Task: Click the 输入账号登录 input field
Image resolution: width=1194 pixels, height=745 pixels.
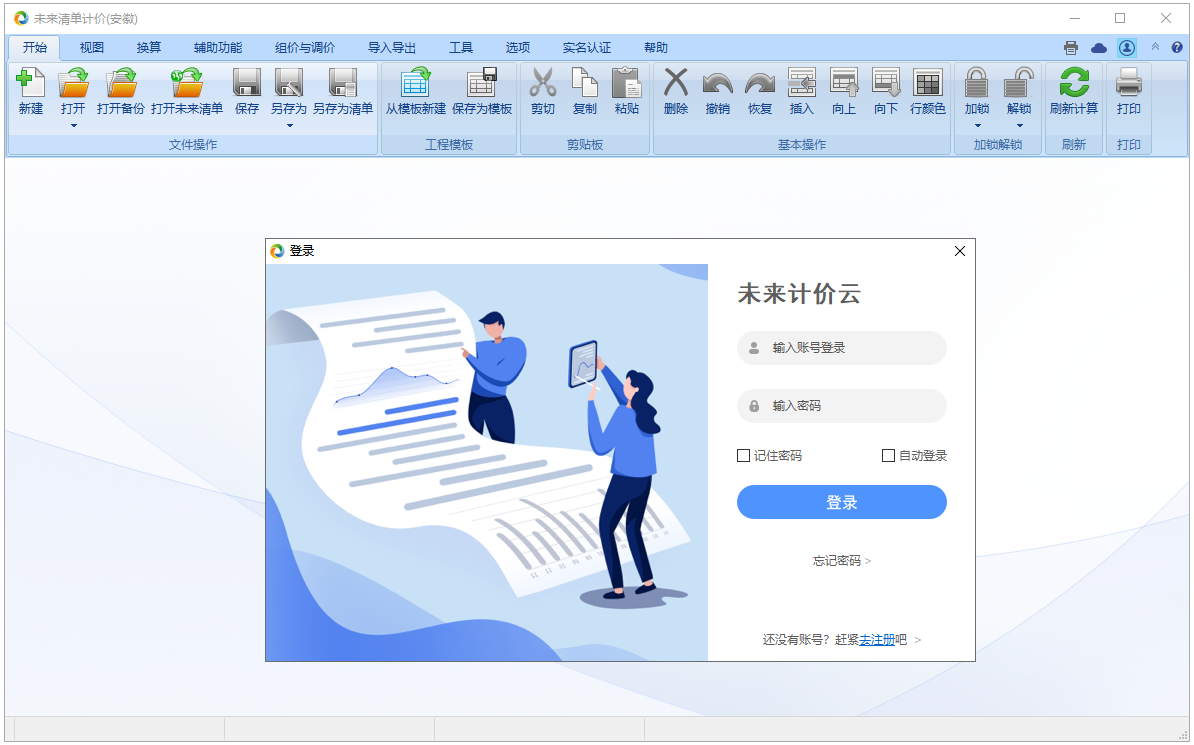Action: click(x=841, y=348)
